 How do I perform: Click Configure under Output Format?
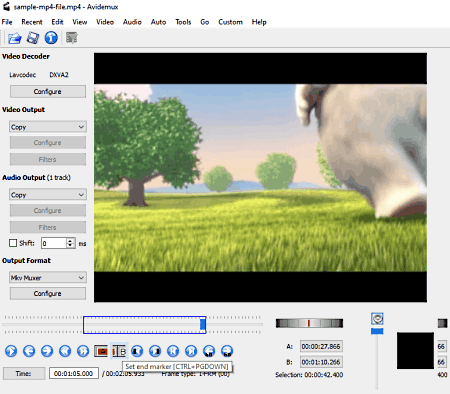click(48, 293)
